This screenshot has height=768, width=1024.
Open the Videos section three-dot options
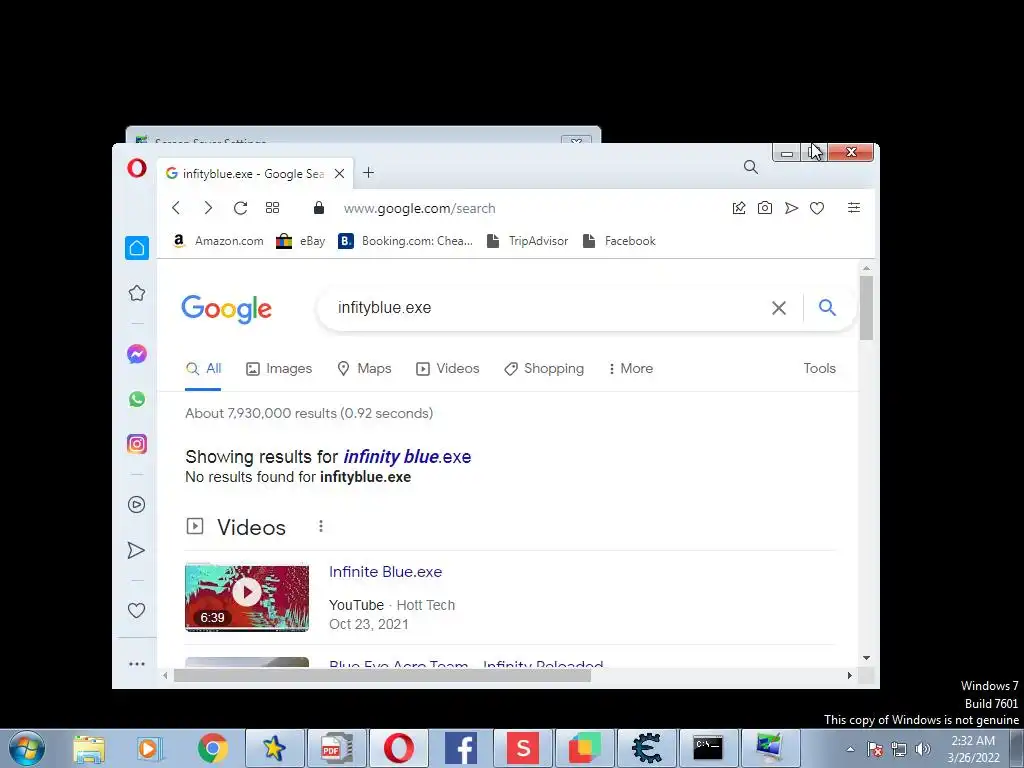(321, 526)
